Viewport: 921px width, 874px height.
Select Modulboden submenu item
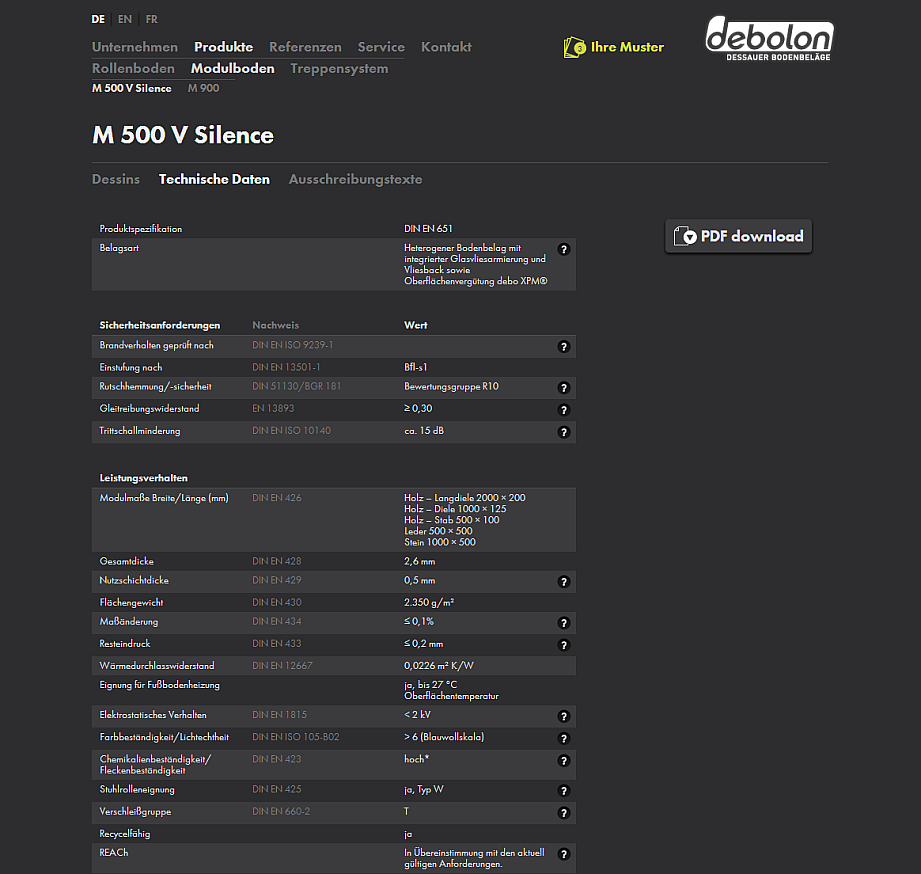click(232, 69)
